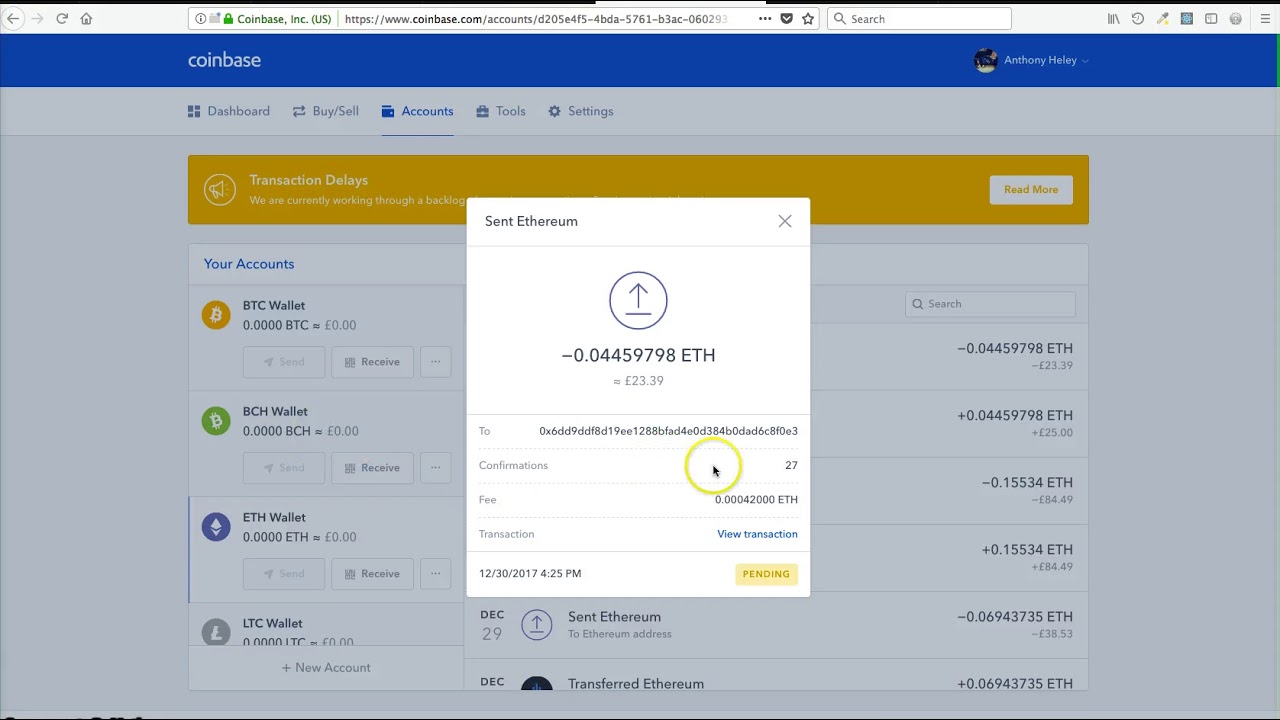Click Send for the BCH Wallet

click(284, 468)
